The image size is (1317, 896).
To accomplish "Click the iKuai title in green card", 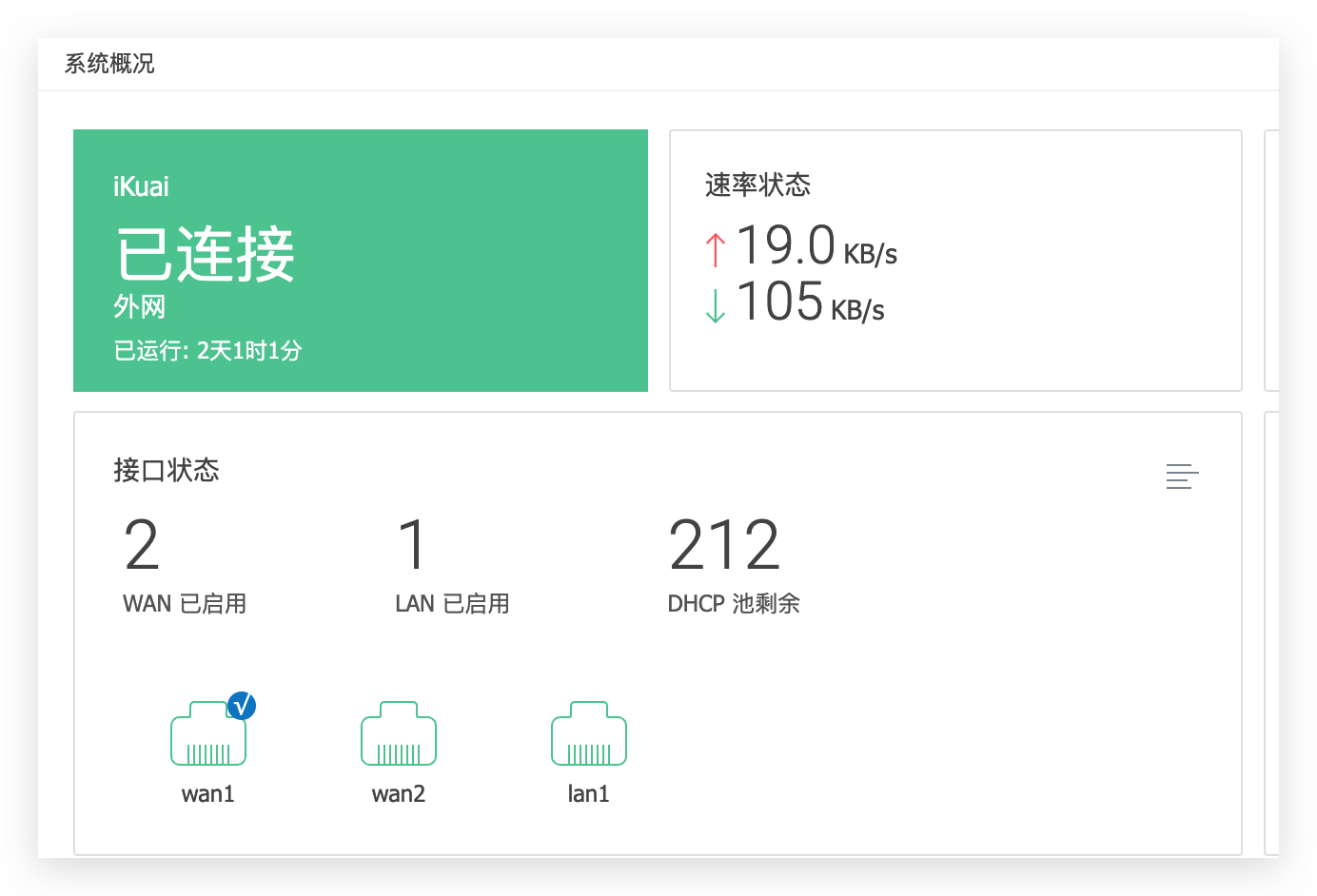I will [x=141, y=186].
